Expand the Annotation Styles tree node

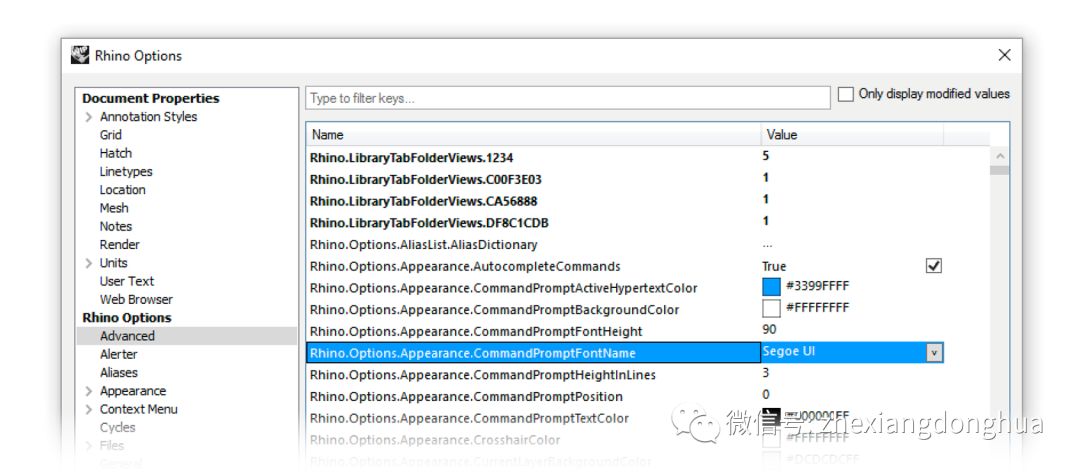click(x=89, y=117)
